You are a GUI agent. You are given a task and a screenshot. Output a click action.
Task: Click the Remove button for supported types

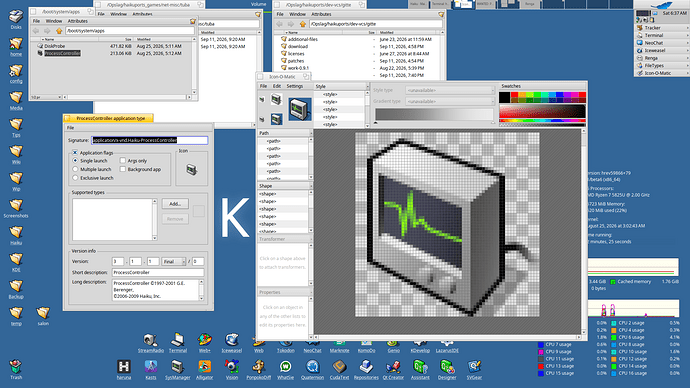tap(175, 219)
